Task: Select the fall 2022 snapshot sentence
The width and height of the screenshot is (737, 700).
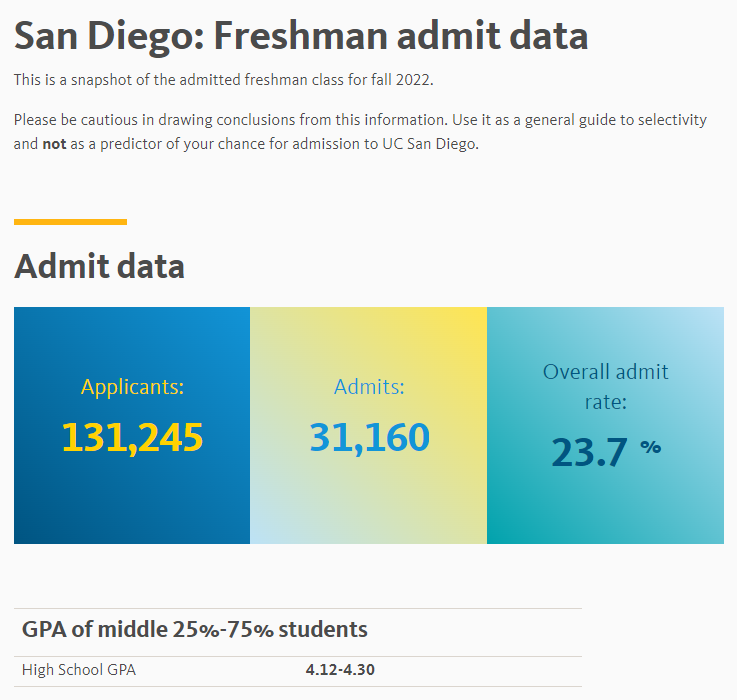Action: pos(223,80)
